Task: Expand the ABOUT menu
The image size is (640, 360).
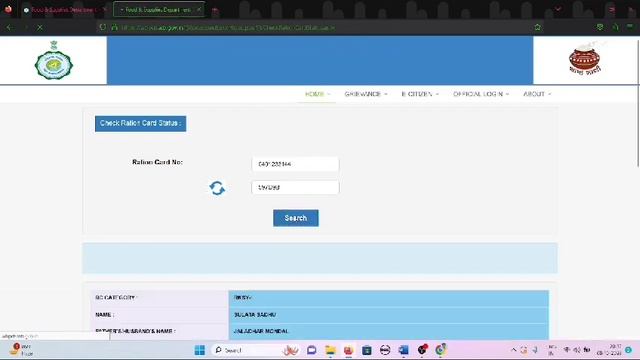Action: point(537,94)
